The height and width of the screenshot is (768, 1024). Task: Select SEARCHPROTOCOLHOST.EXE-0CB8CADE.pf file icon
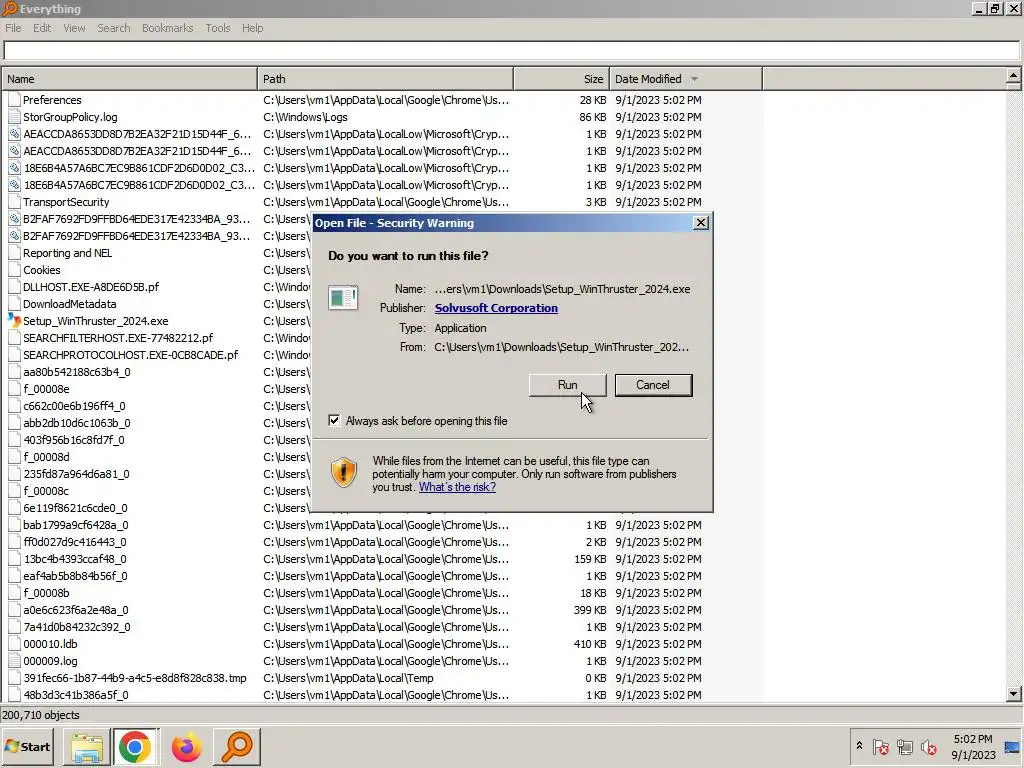coord(14,355)
